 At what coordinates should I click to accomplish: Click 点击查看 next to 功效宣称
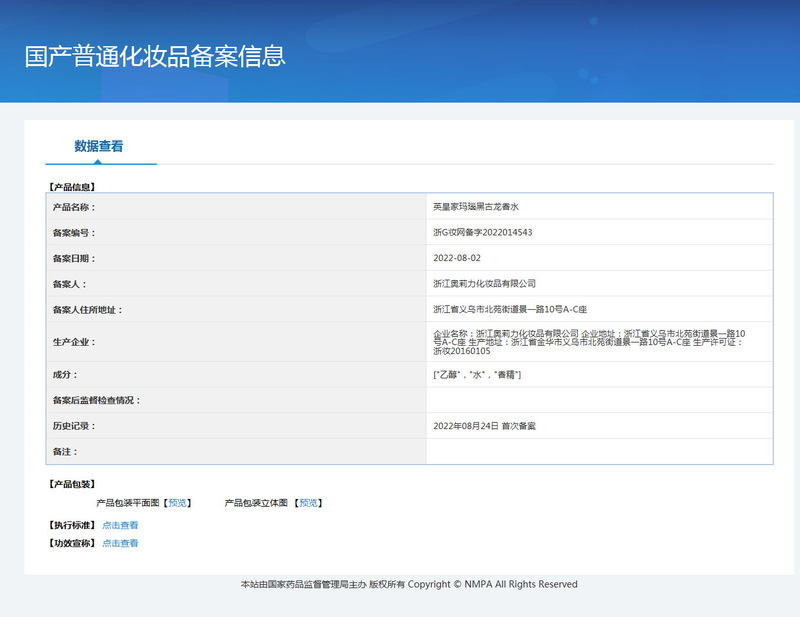pos(120,543)
